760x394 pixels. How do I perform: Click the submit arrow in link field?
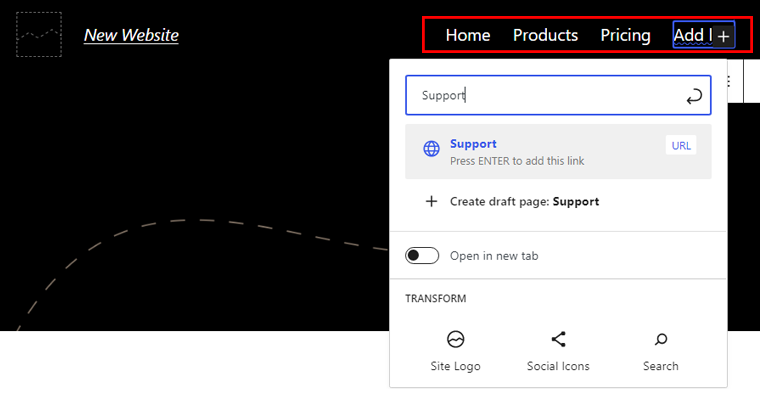coord(694,96)
